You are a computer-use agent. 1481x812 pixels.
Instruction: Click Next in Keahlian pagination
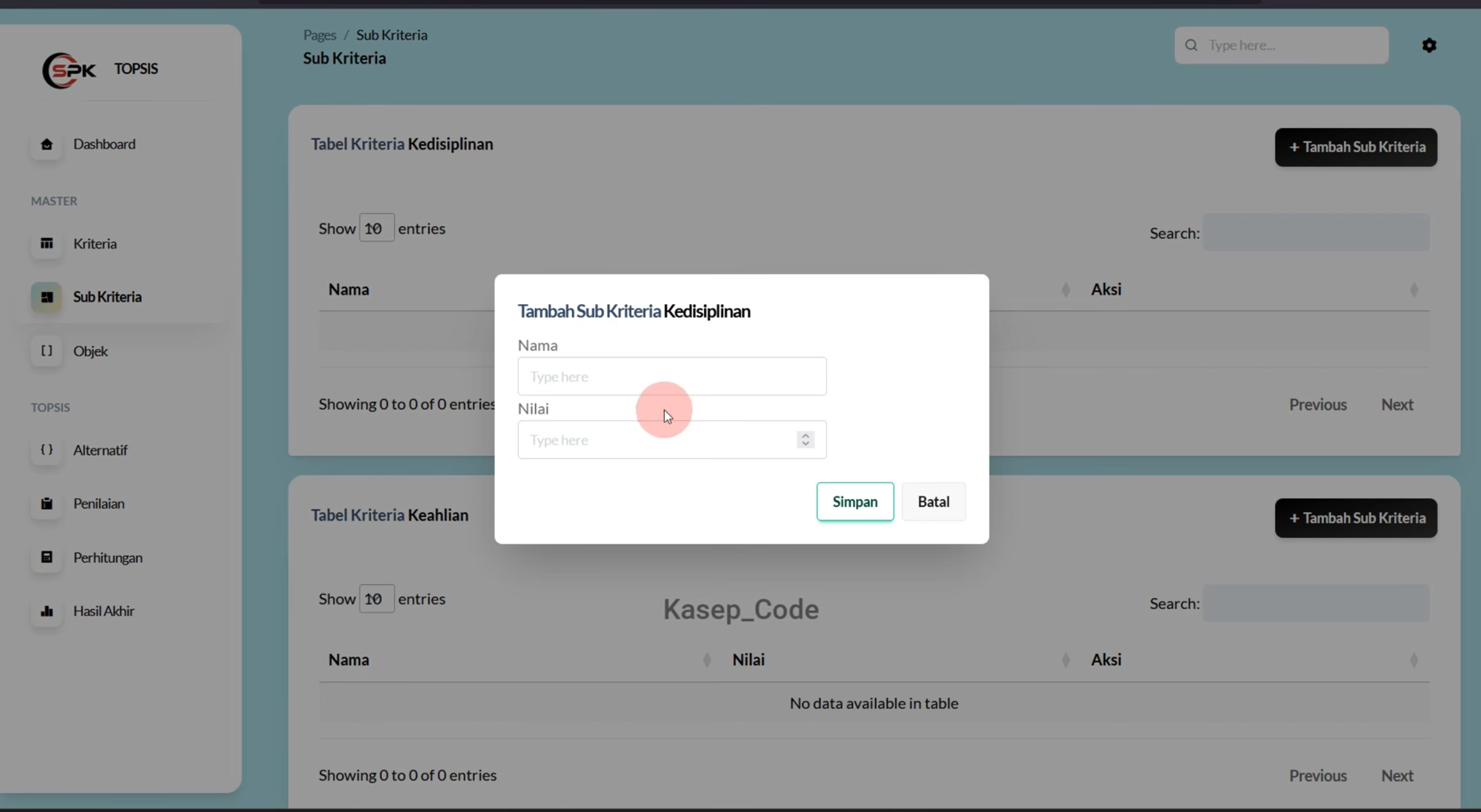1397,776
